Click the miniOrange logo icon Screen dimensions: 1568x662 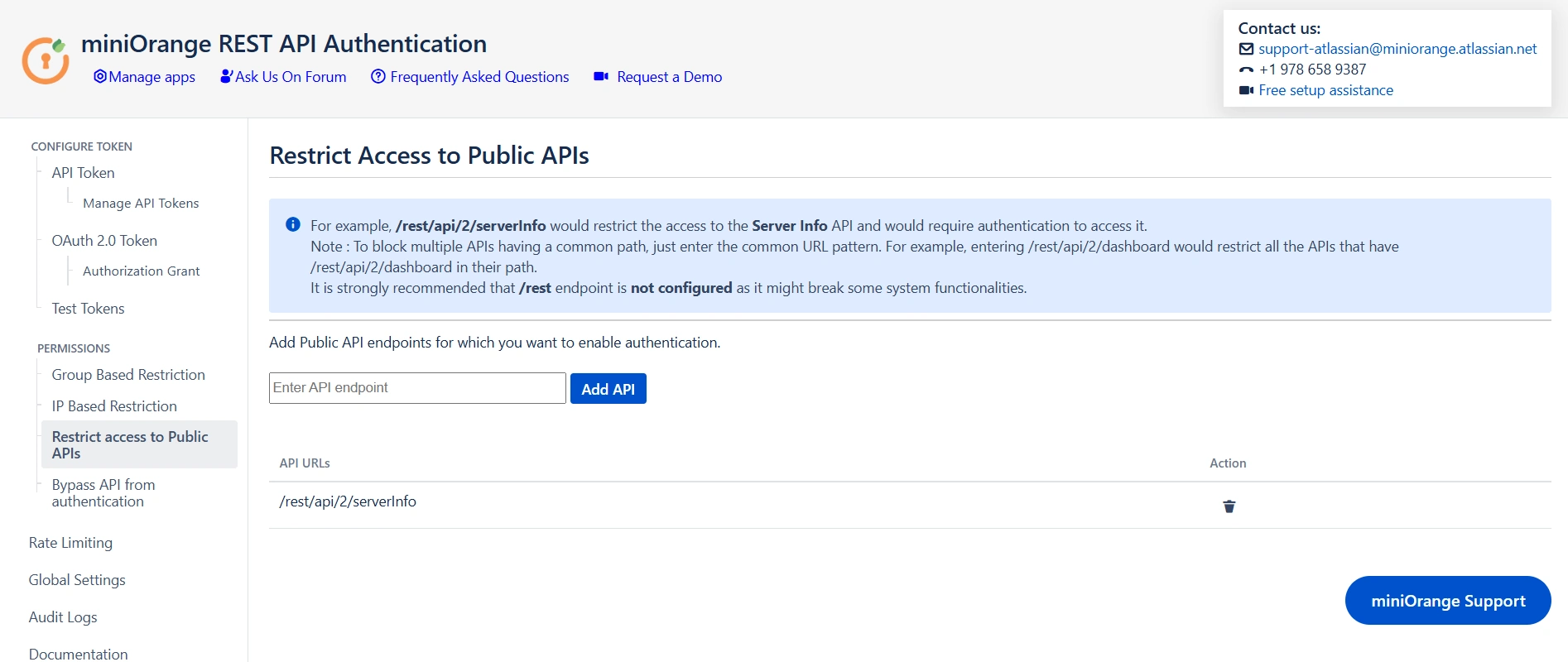coord(46,60)
